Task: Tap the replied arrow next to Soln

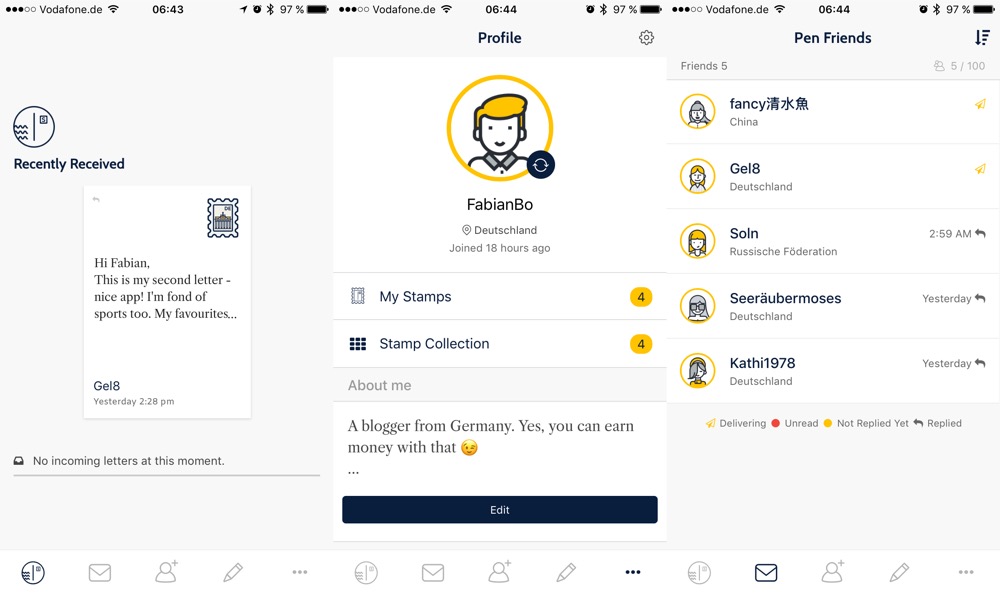Action: pos(980,233)
